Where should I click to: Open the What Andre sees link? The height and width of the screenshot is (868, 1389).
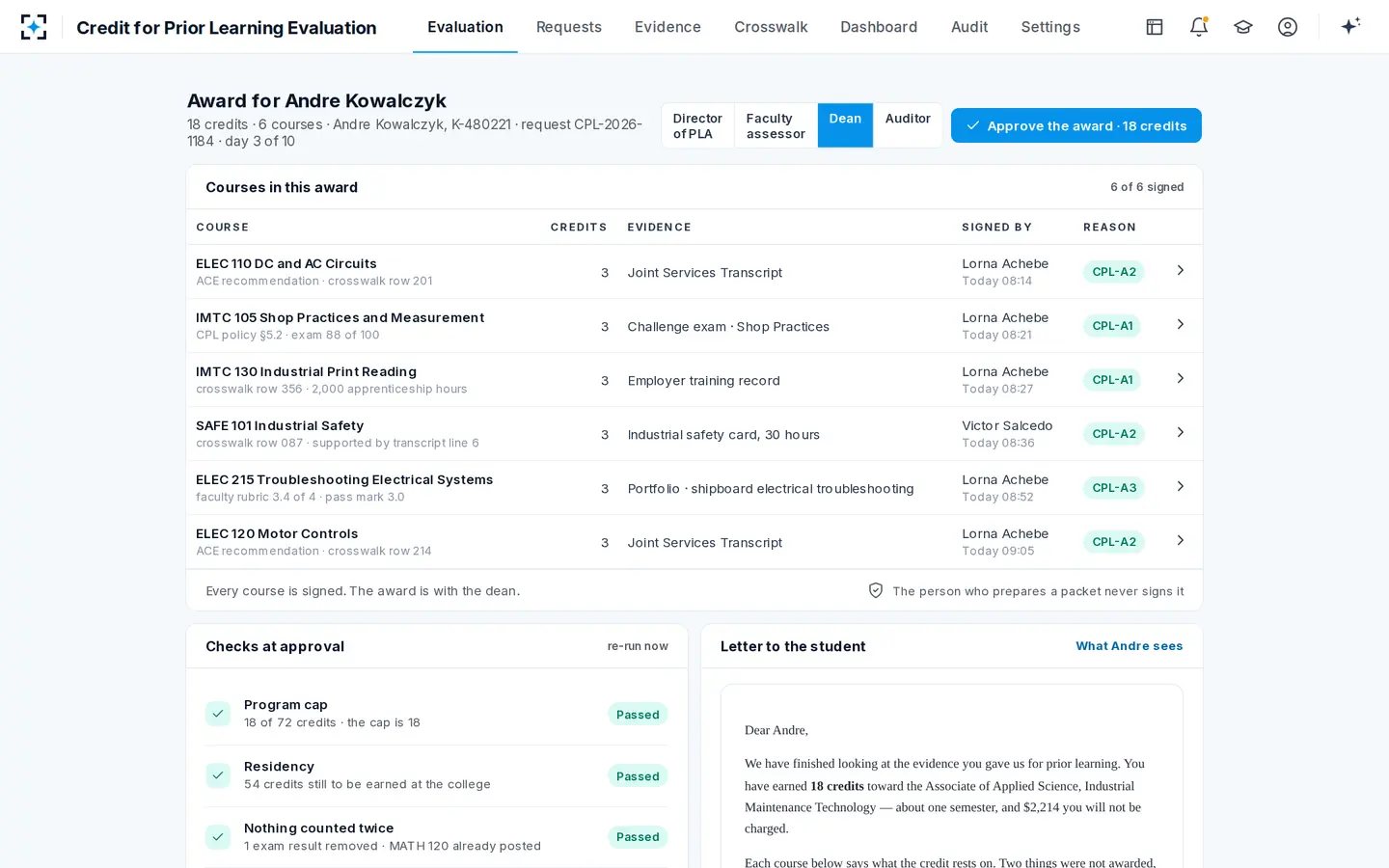click(1130, 646)
